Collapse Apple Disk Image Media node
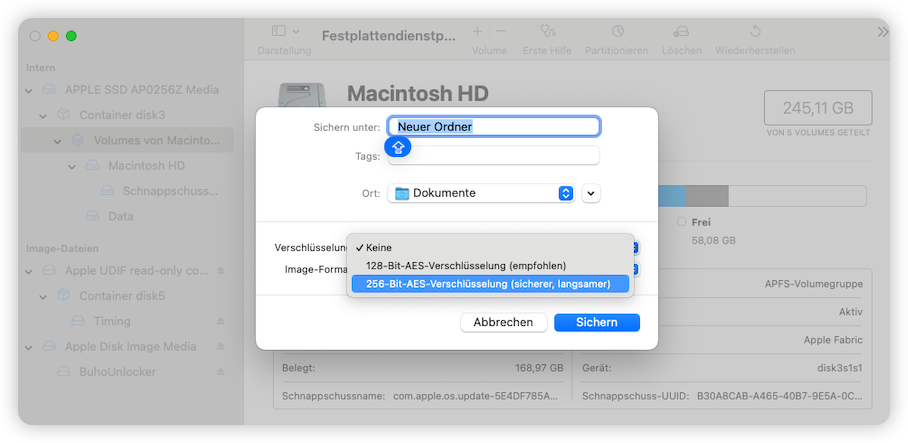The height and width of the screenshot is (443, 908). click(29, 347)
